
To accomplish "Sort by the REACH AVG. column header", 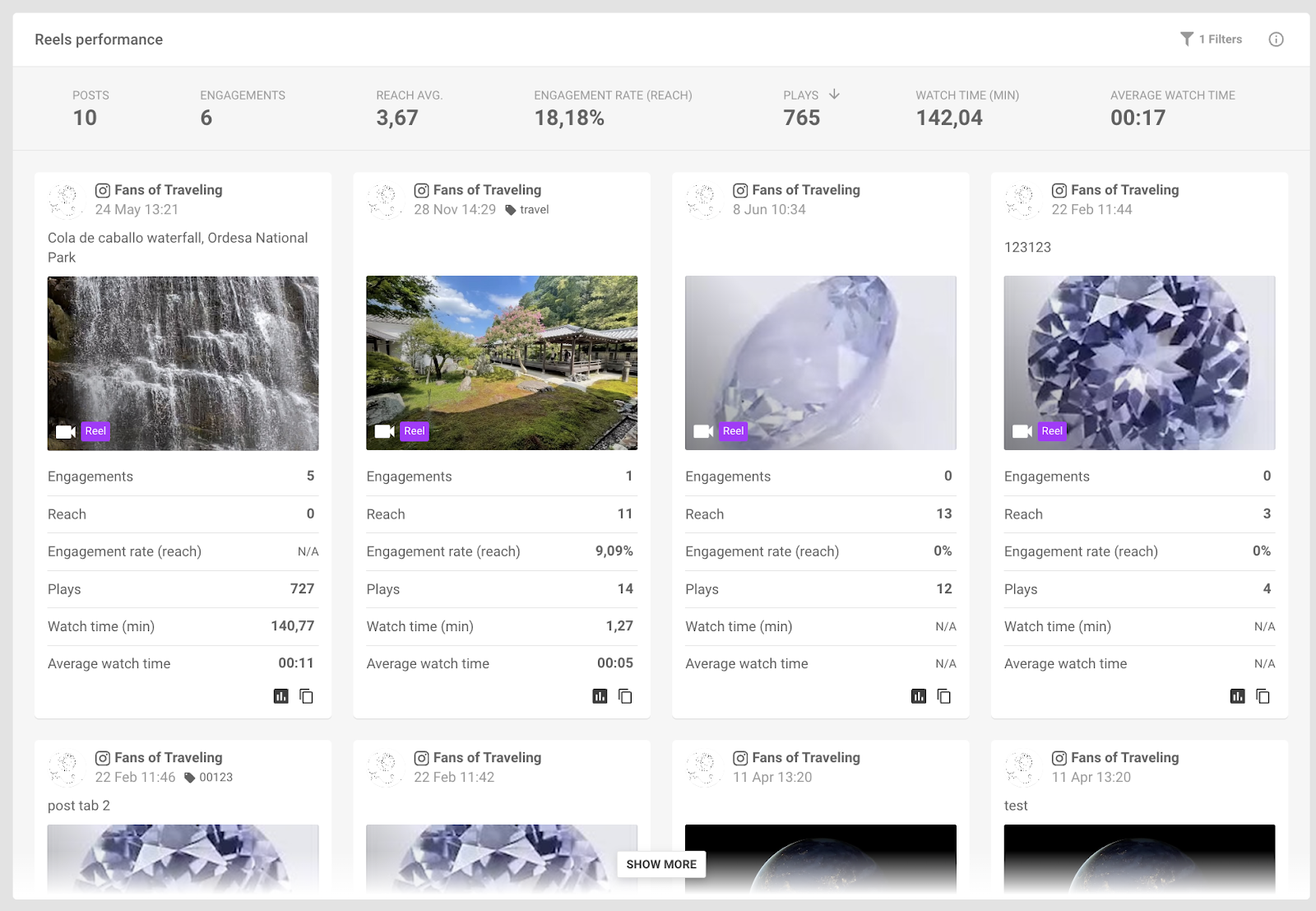I will (409, 95).
